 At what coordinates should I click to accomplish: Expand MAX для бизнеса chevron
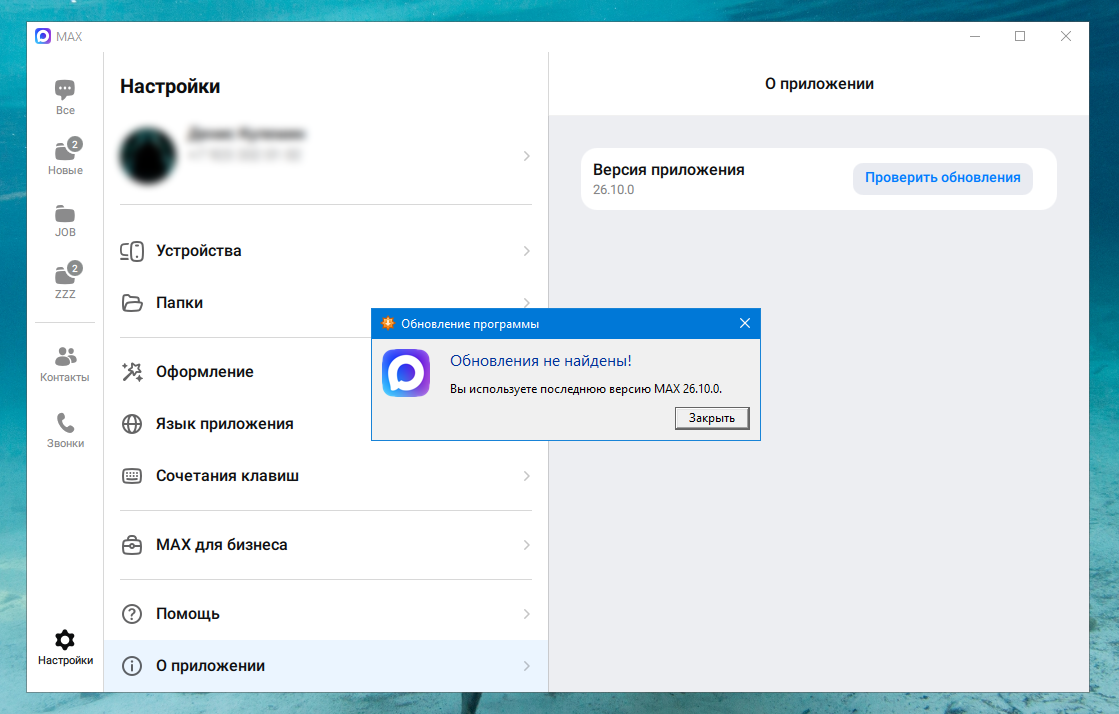click(x=526, y=545)
